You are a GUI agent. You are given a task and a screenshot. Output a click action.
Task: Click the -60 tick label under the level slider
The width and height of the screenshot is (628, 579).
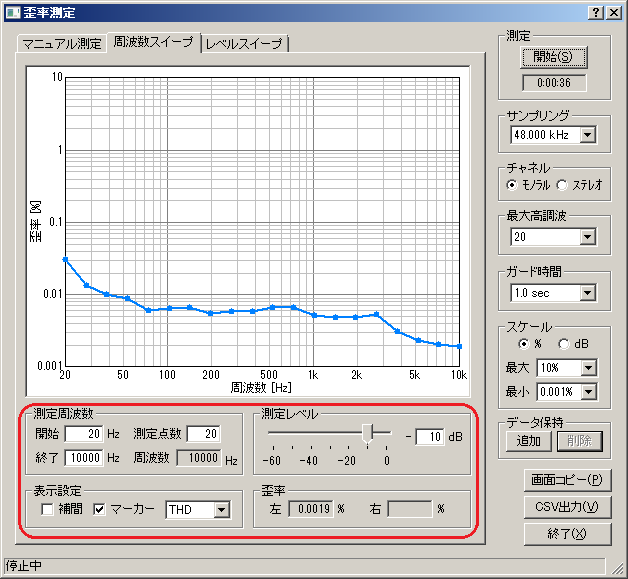[x=272, y=461]
